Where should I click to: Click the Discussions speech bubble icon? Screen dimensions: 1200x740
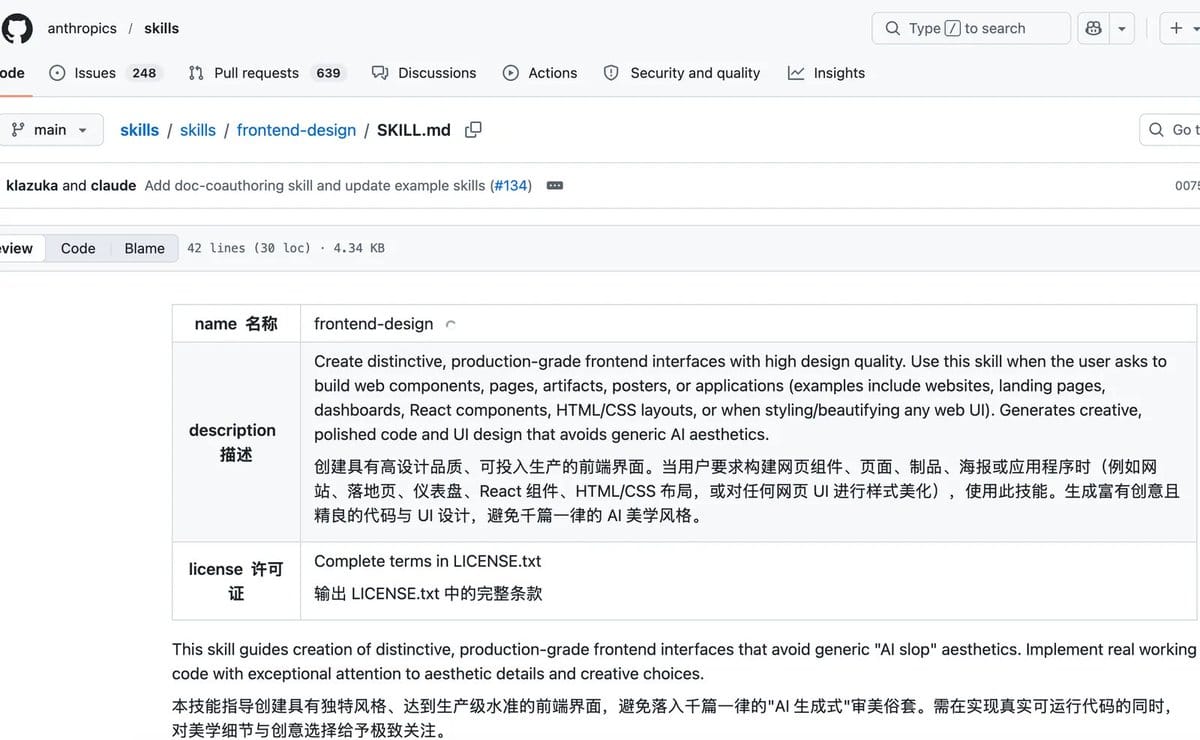380,73
